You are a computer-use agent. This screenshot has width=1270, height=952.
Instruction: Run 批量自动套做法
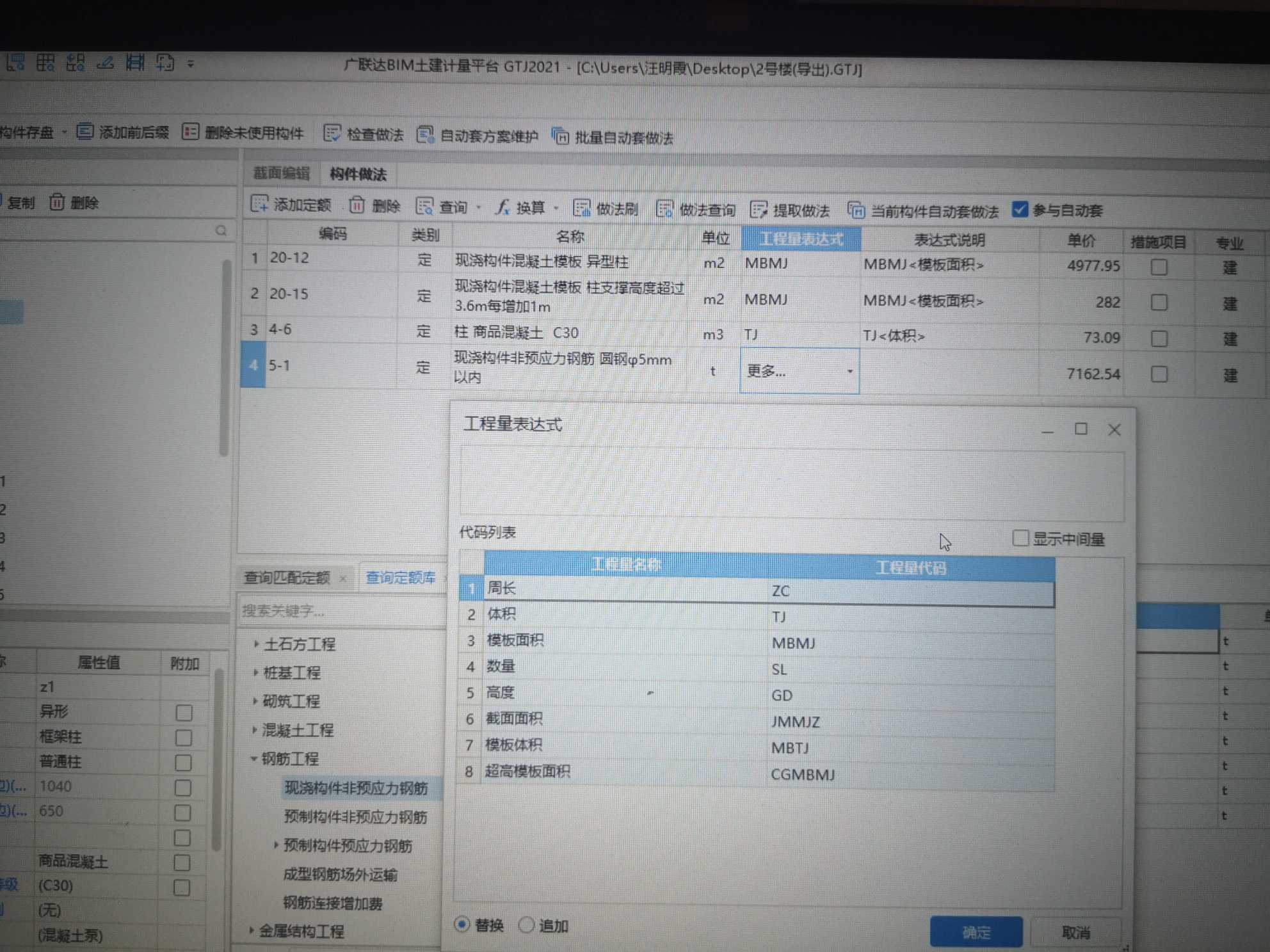pyautogui.click(x=612, y=138)
